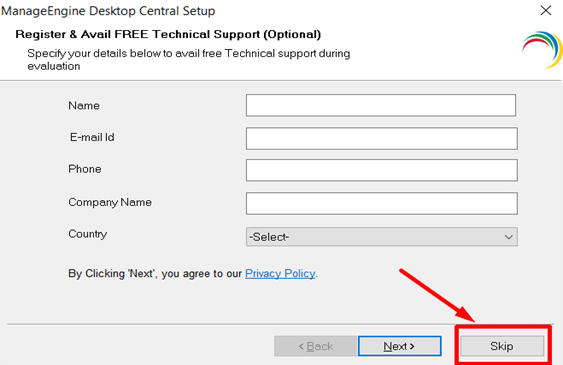Select the Phone input field
The height and width of the screenshot is (365, 563).
[382, 170]
